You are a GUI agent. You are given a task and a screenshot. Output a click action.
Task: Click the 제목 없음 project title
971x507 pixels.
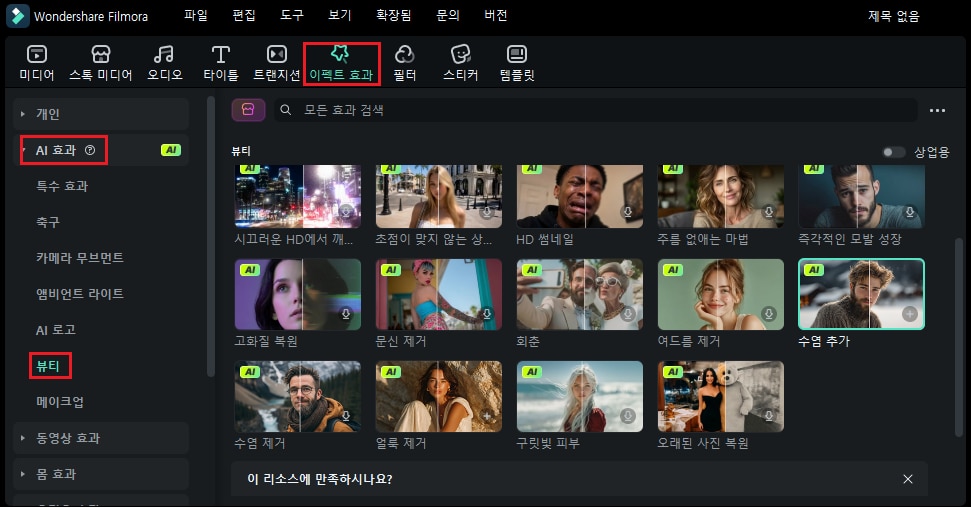[x=894, y=16]
